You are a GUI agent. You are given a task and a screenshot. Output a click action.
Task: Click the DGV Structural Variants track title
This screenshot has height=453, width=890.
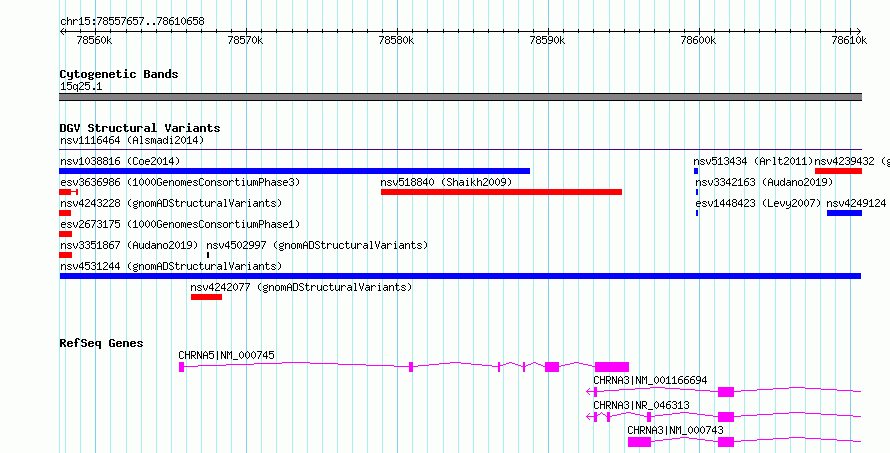pos(140,128)
